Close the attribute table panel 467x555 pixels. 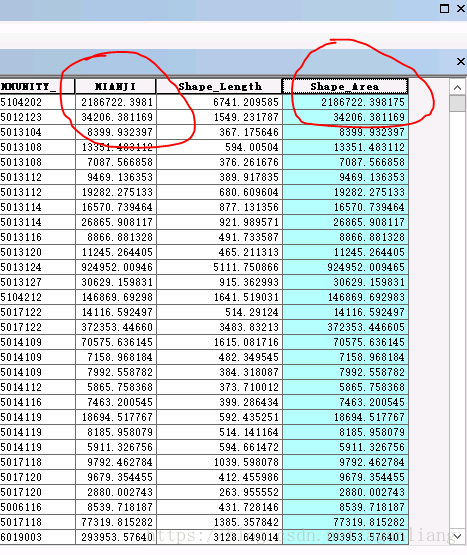[460, 62]
